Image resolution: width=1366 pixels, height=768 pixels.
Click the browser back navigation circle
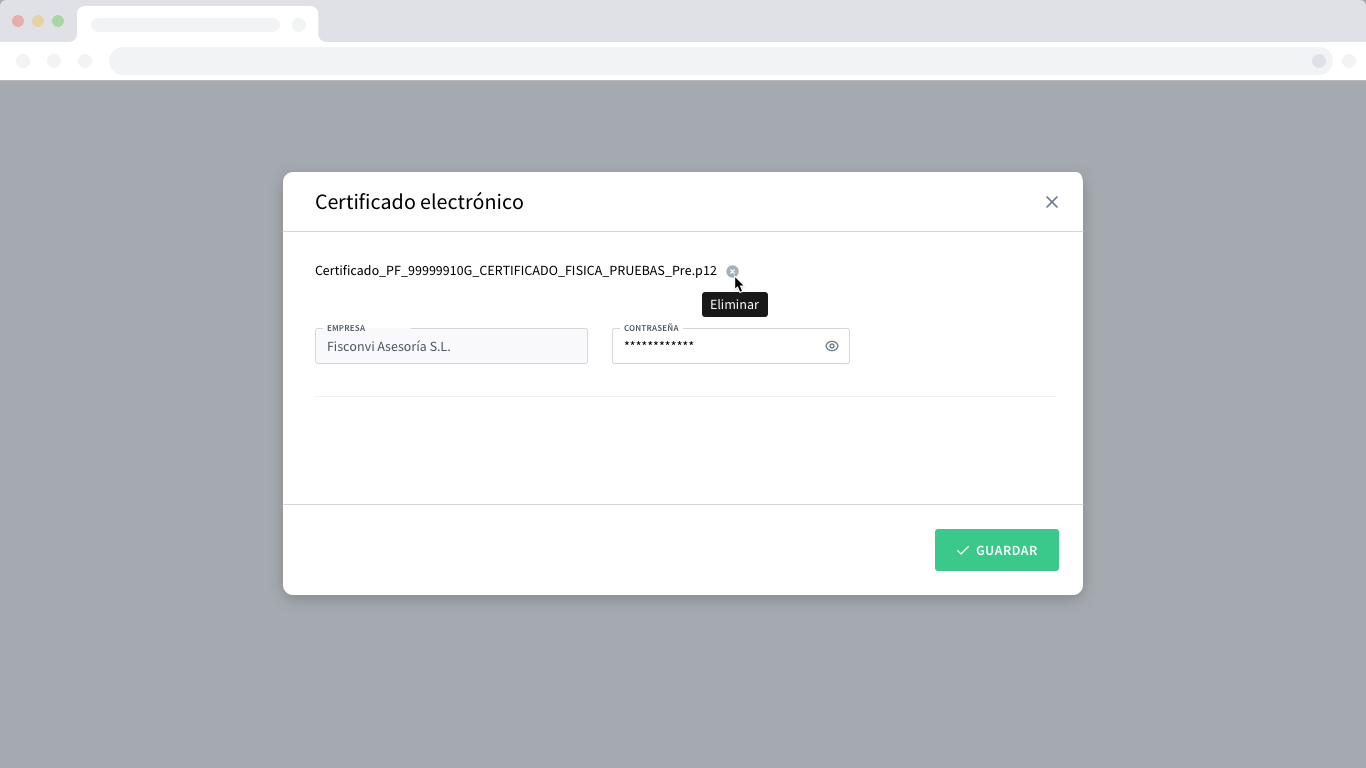tap(23, 61)
